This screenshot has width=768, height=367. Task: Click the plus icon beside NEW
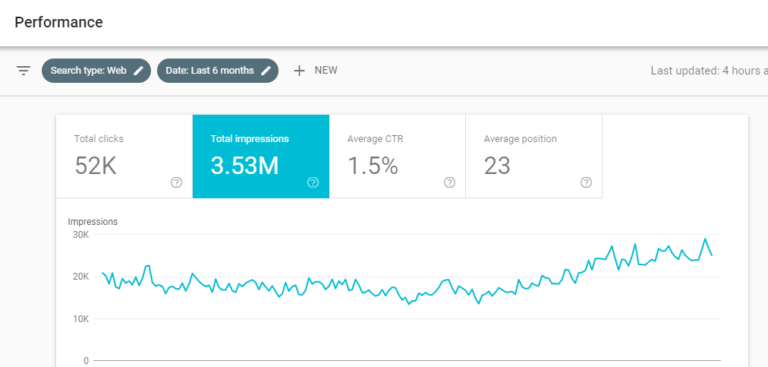point(299,71)
